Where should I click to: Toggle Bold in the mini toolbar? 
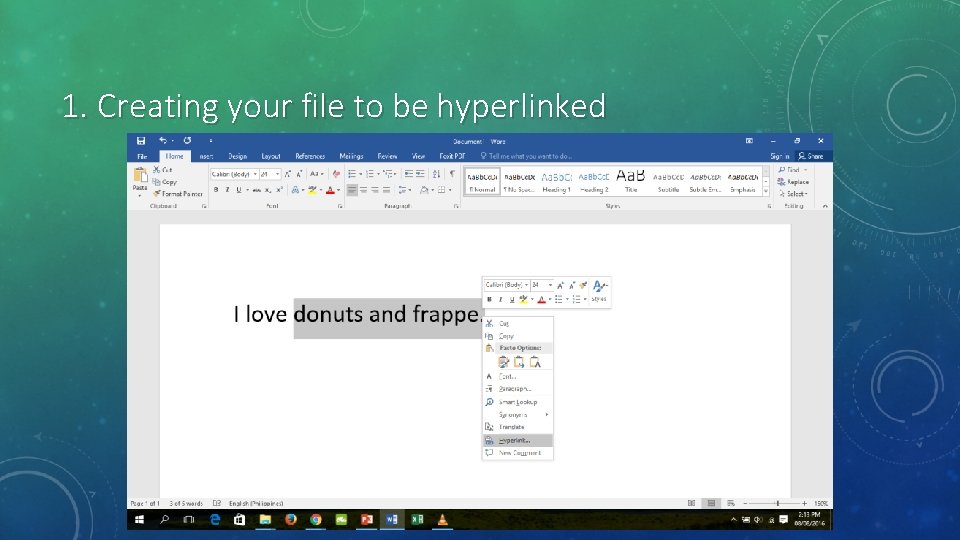(489, 299)
